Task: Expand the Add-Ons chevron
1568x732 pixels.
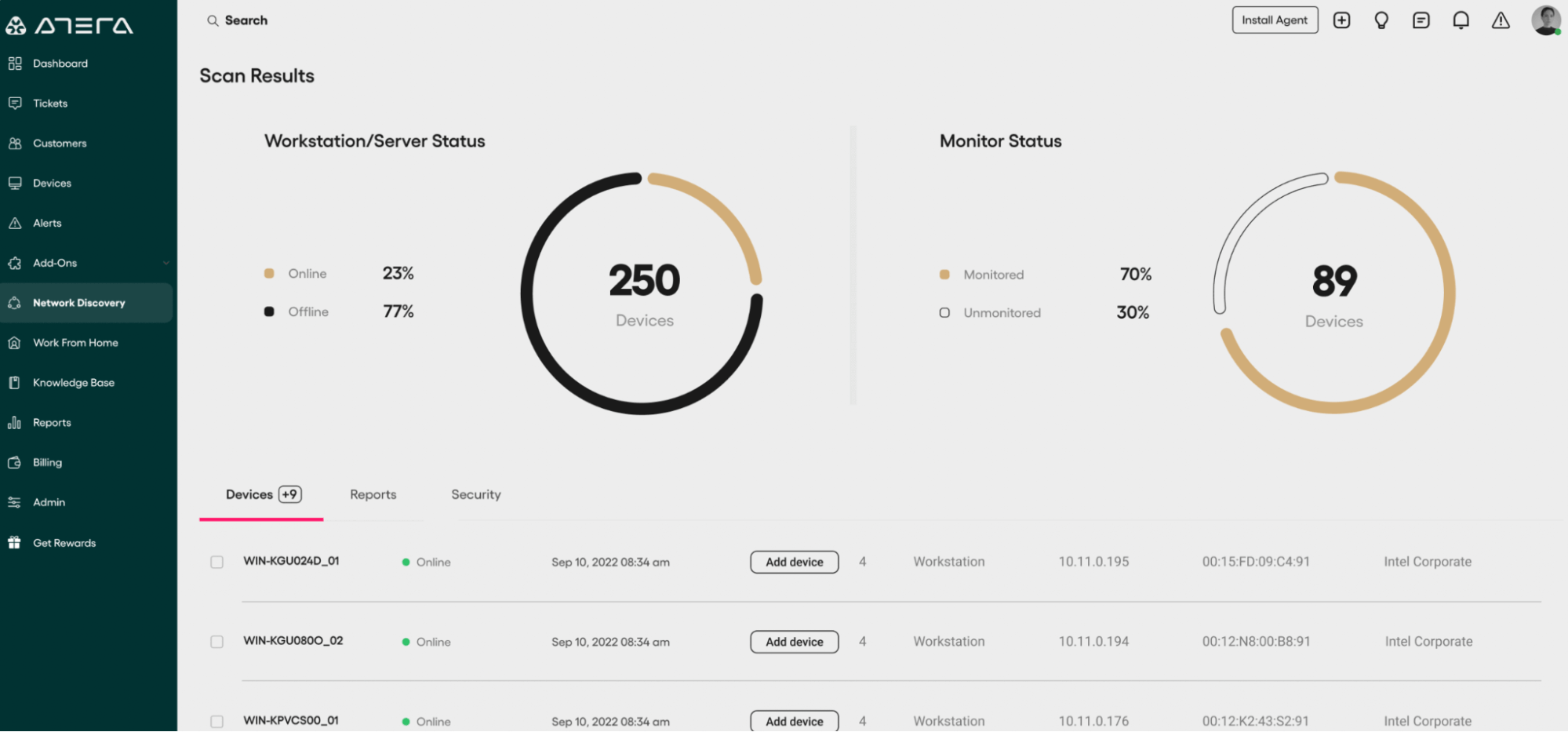Action: pyautogui.click(x=166, y=264)
